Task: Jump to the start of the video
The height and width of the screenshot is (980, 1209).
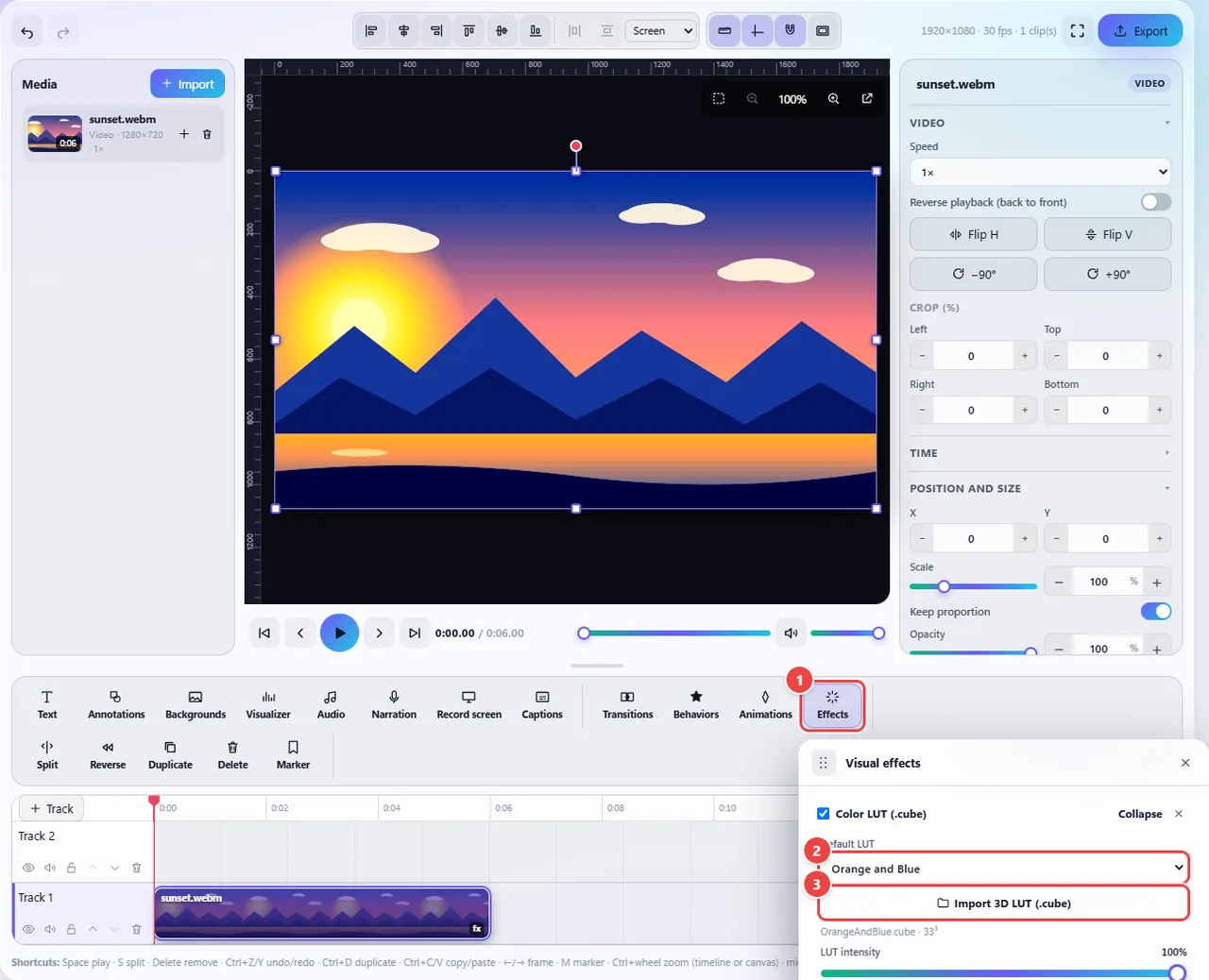Action: [264, 634]
